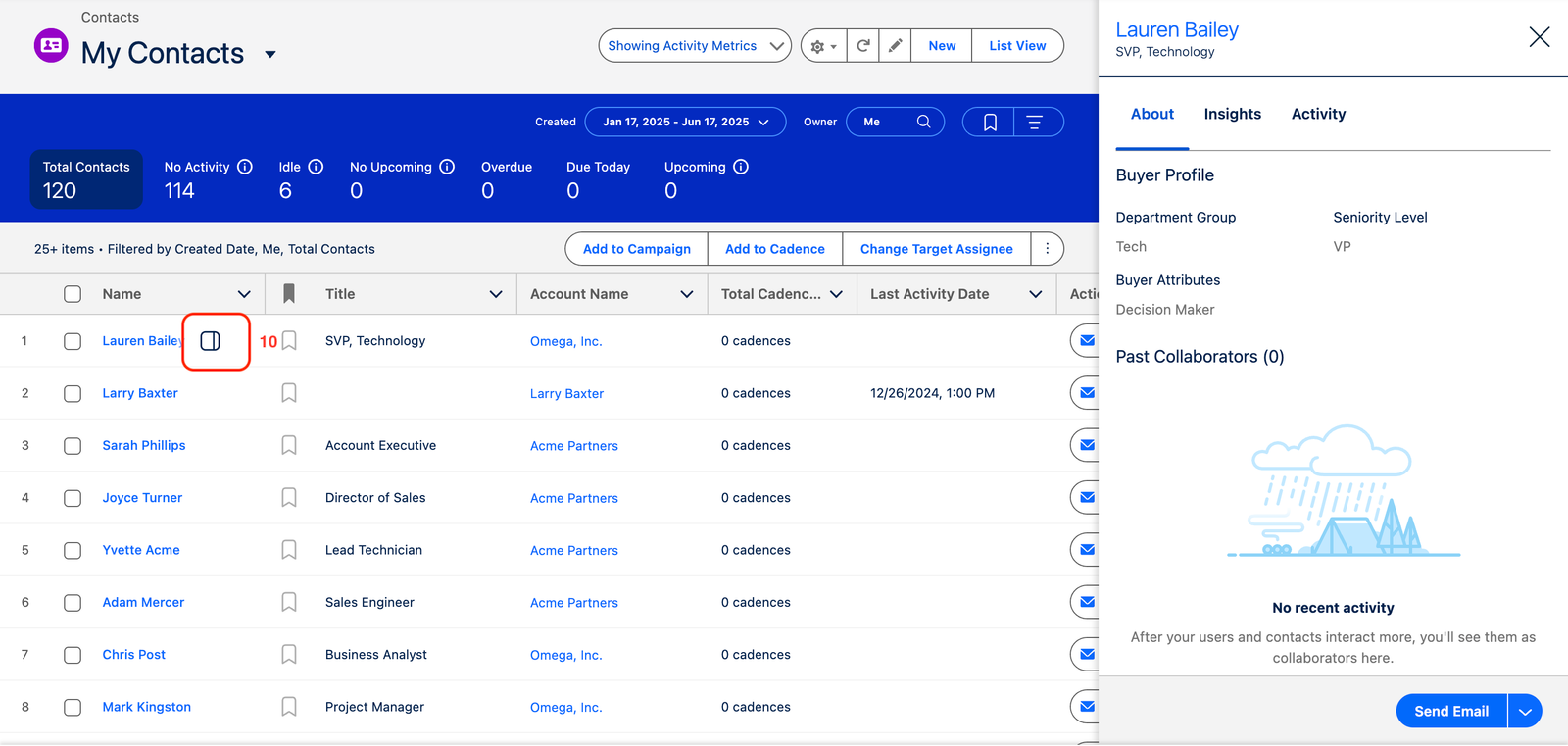The image size is (1568, 746).
Task: Click email icon in Joyce Turner's row
Action: (1085, 498)
